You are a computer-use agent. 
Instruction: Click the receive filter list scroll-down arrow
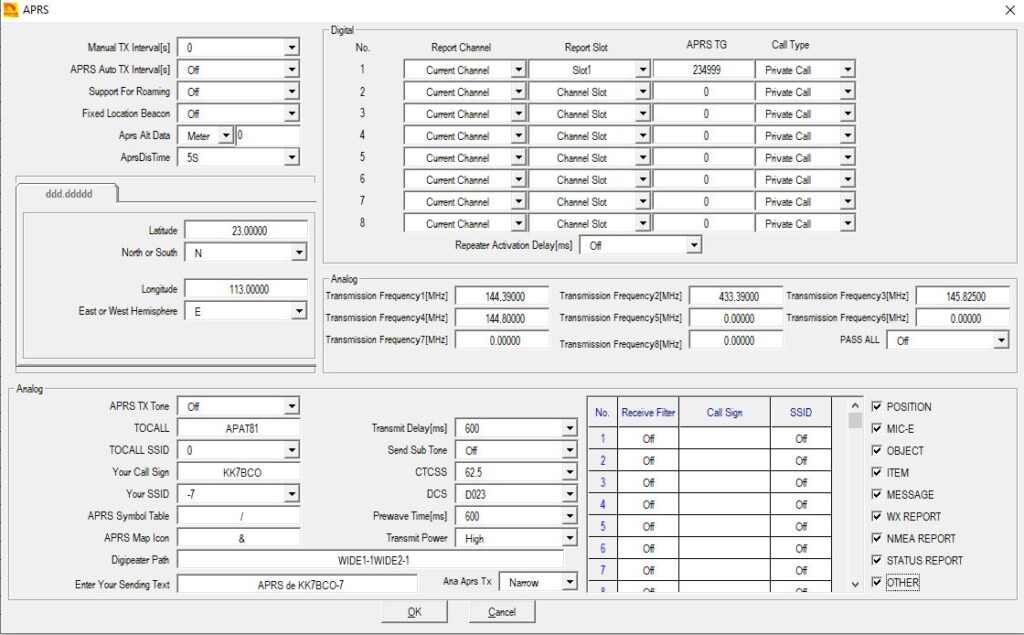tap(854, 584)
